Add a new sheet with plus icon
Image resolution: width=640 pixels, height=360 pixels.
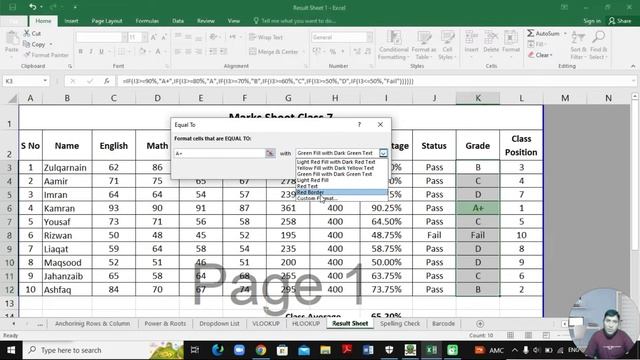480,324
